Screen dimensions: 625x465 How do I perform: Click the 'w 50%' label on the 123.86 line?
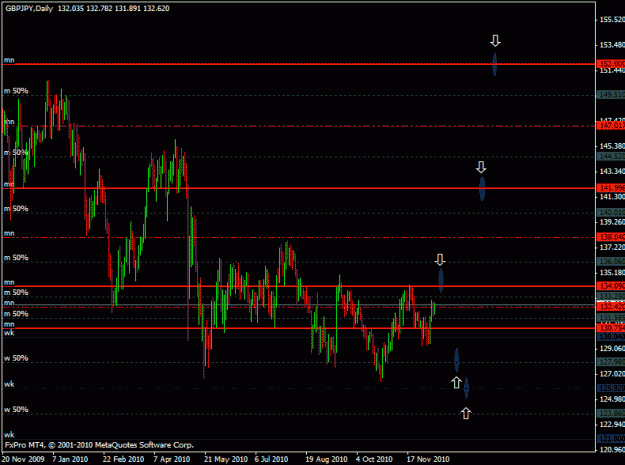(16, 409)
